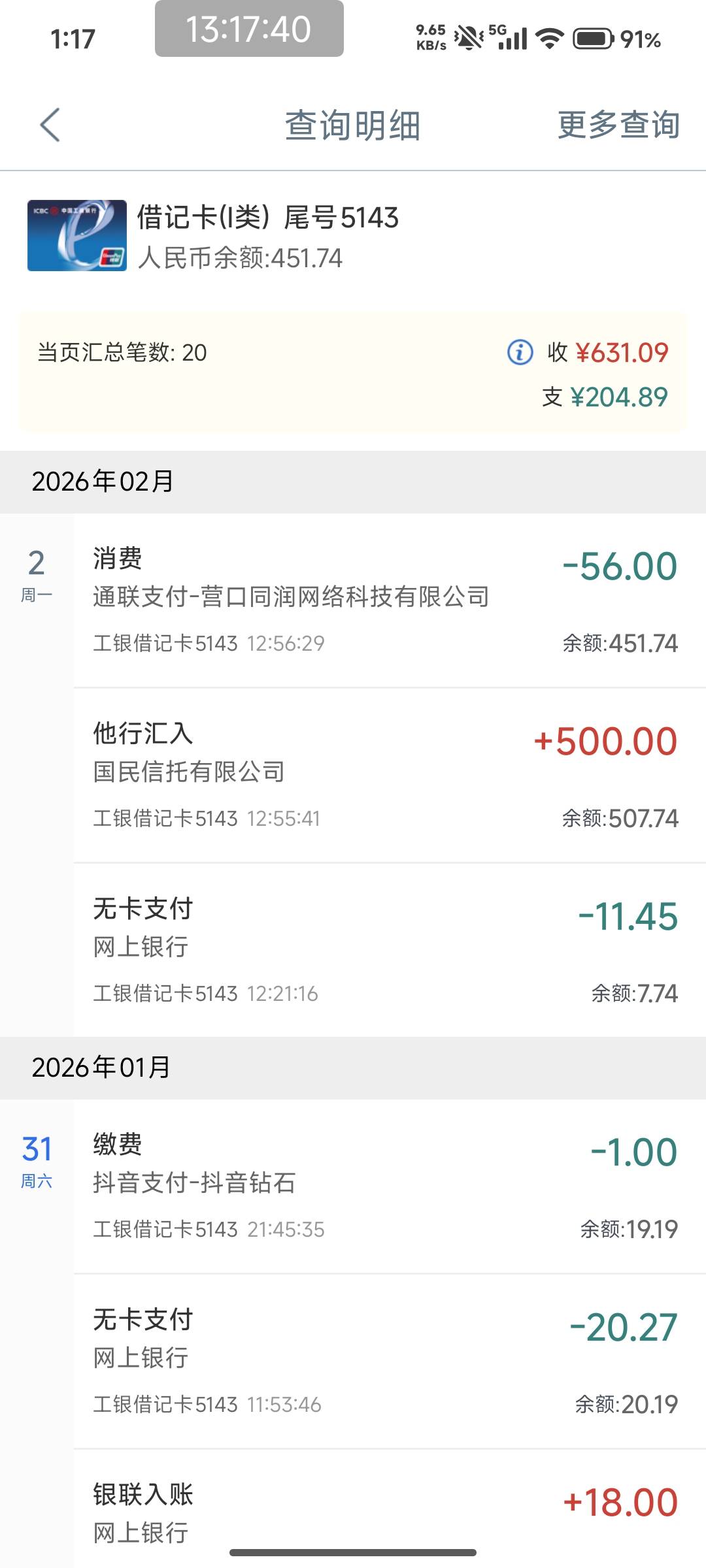Tap the bottom home gesture bar
Image resolution: width=706 pixels, height=1568 pixels.
pyautogui.click(x=353, y=1552)
